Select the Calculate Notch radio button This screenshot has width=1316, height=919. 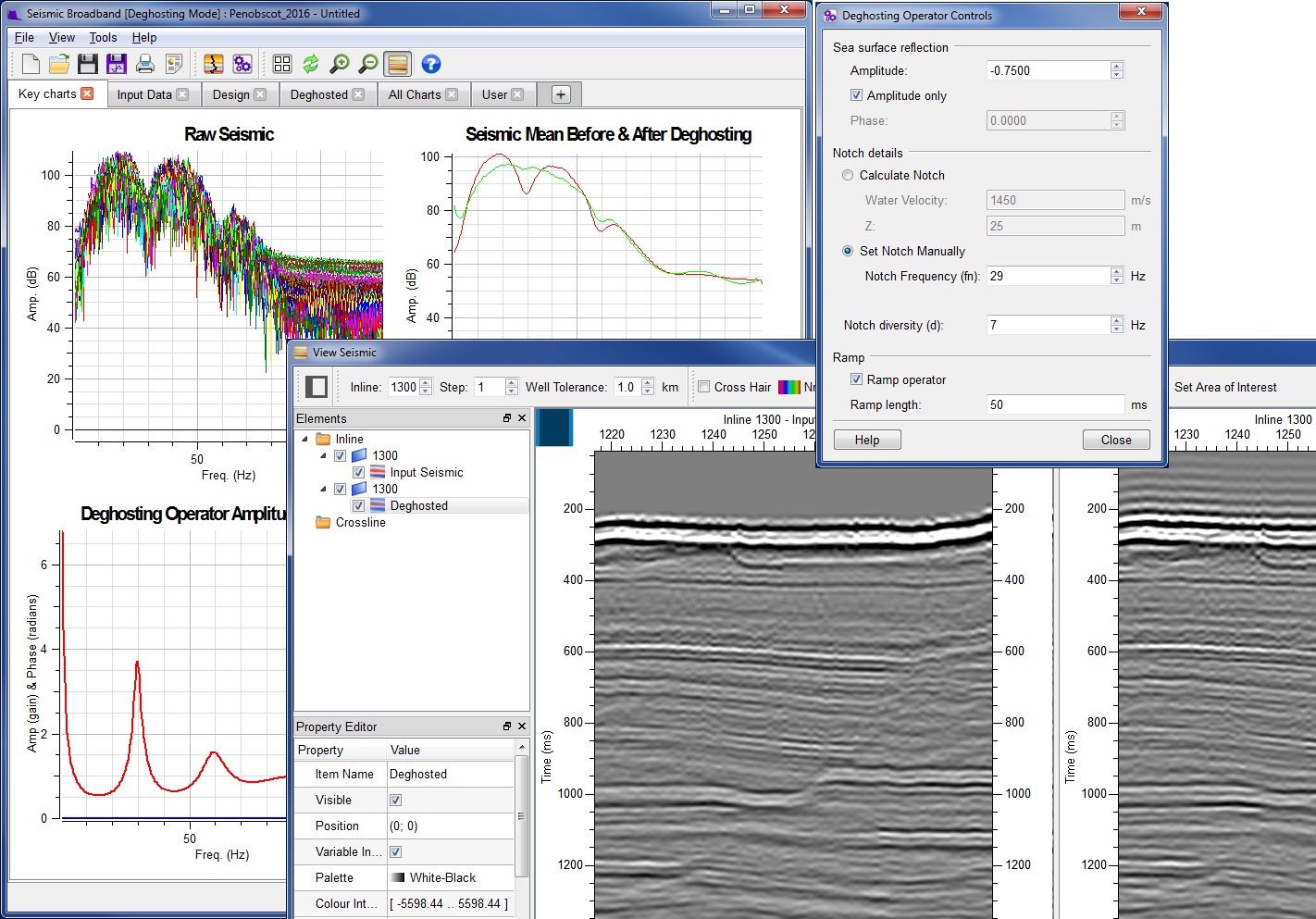pyautogui.click(x=848, y=175)
